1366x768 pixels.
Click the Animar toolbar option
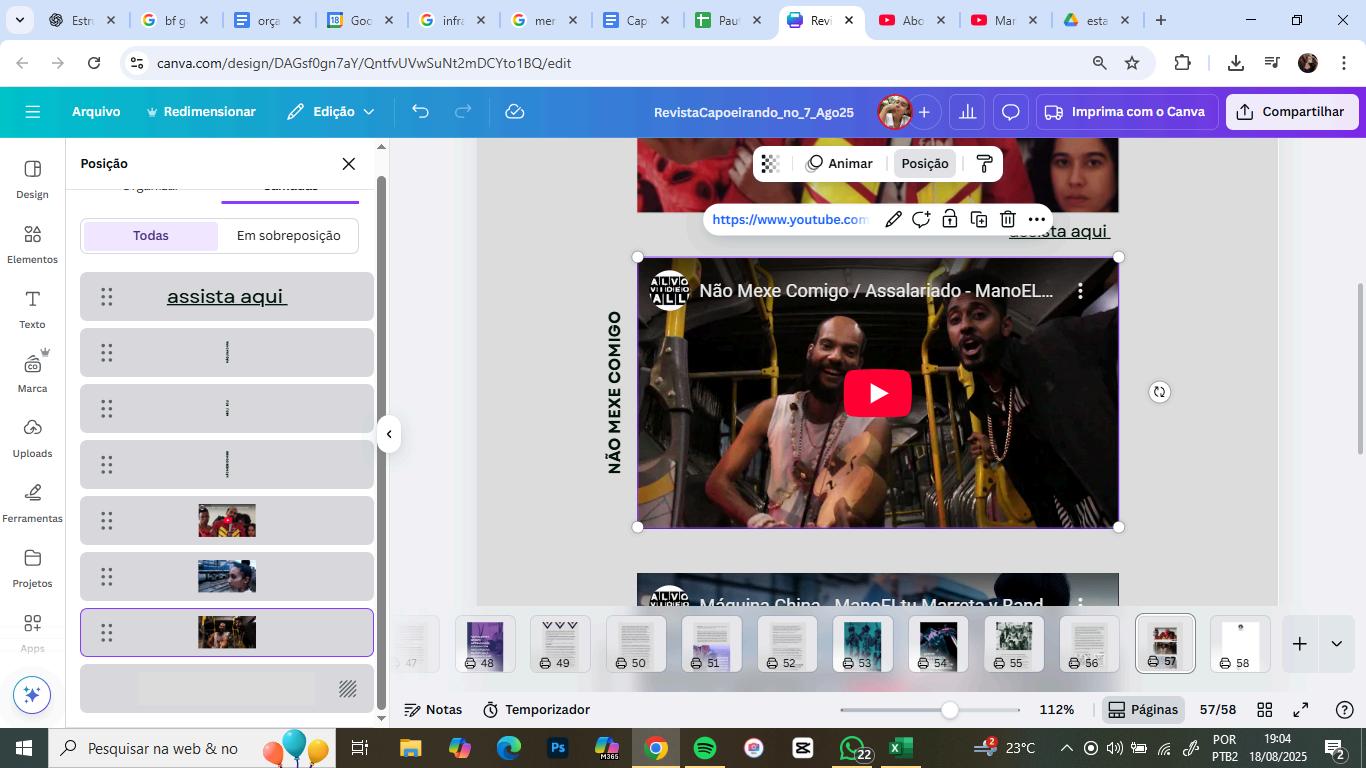[840, 164]
